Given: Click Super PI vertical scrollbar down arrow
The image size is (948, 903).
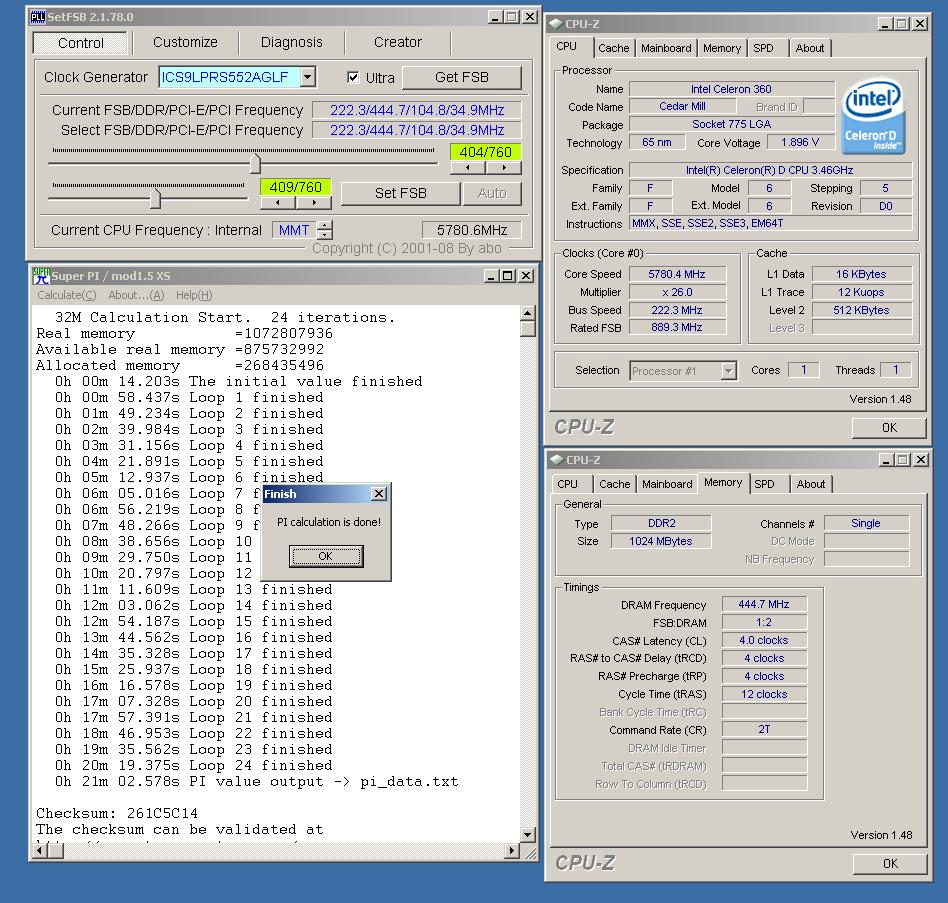Looking at the screenshot, I should [527, 835].
